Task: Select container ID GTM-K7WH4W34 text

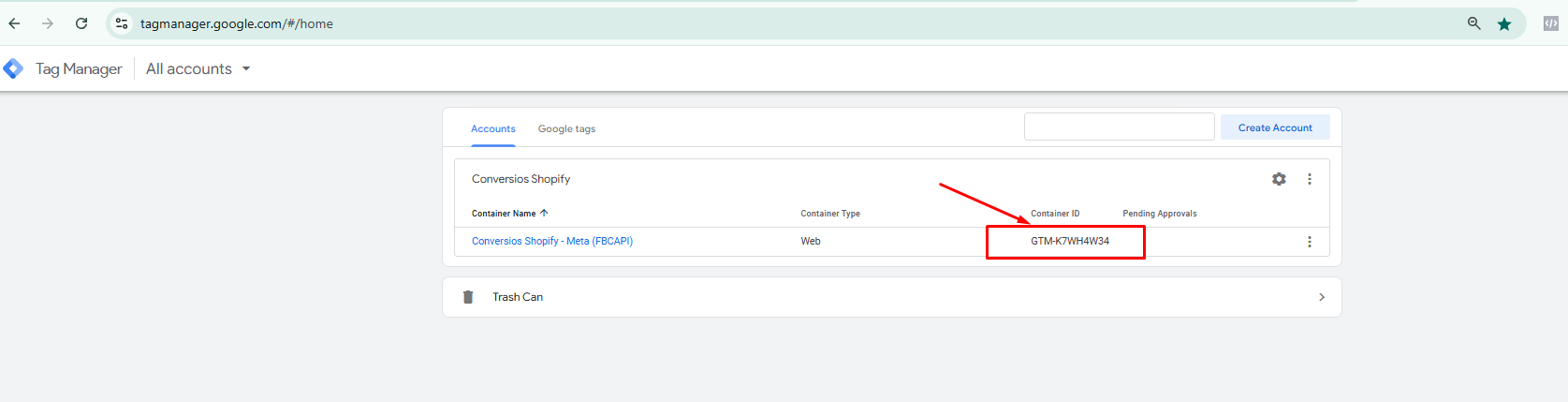Action: coord(1070,241)
